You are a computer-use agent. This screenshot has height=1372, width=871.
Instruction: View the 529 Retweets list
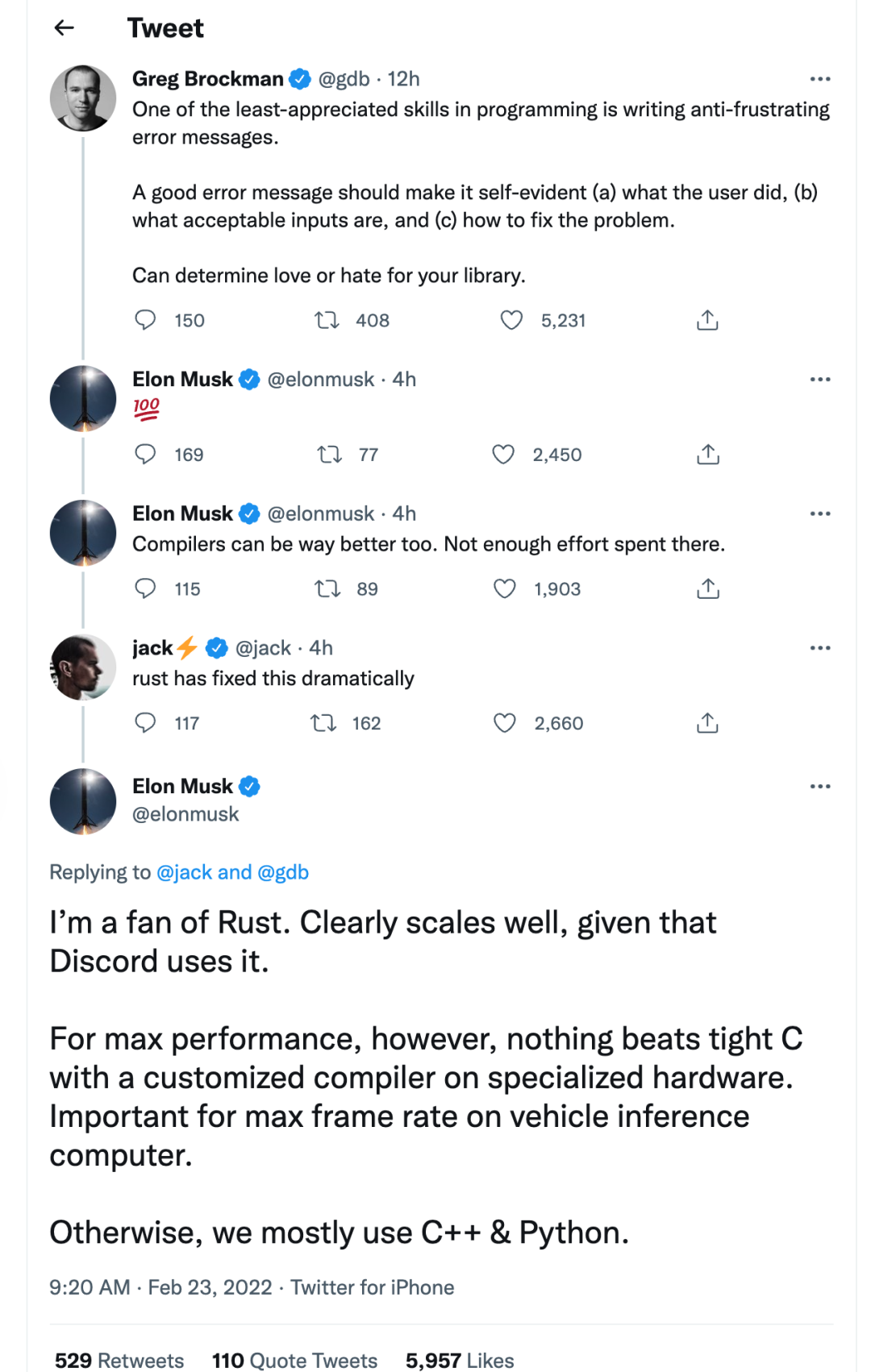click(119, 1360)
